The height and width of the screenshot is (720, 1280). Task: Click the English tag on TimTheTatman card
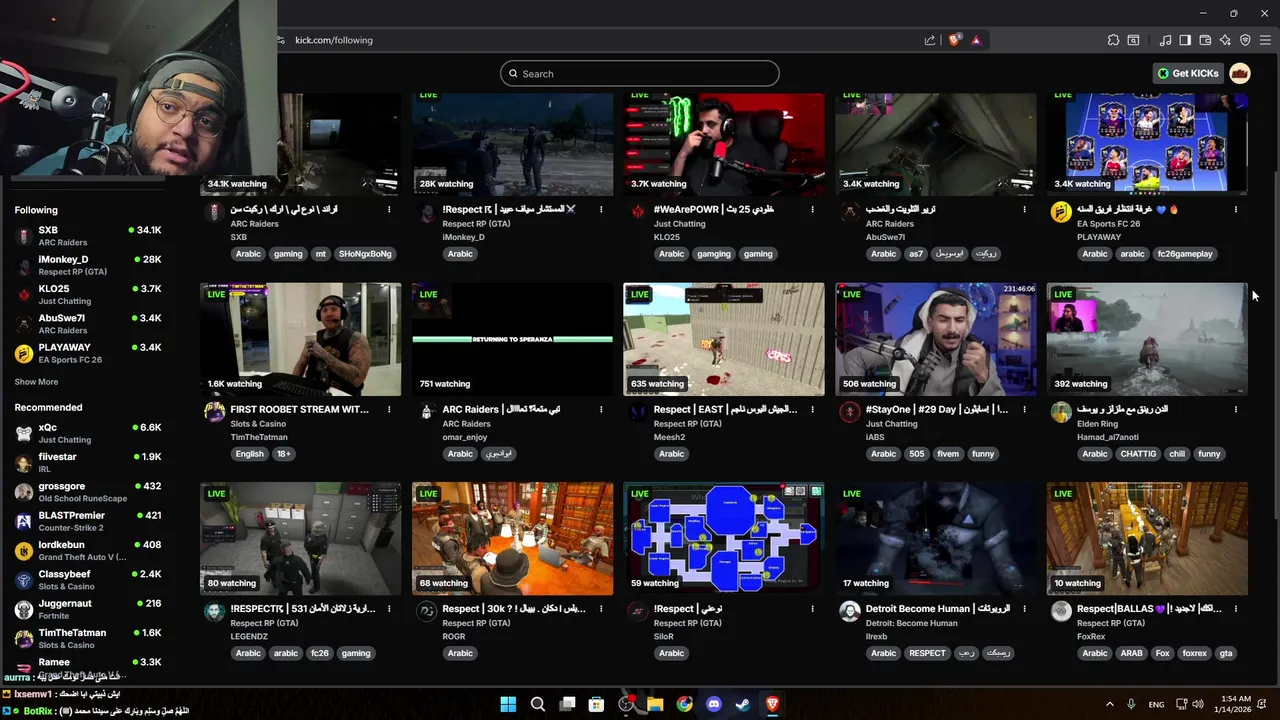(x=250, y=454)
